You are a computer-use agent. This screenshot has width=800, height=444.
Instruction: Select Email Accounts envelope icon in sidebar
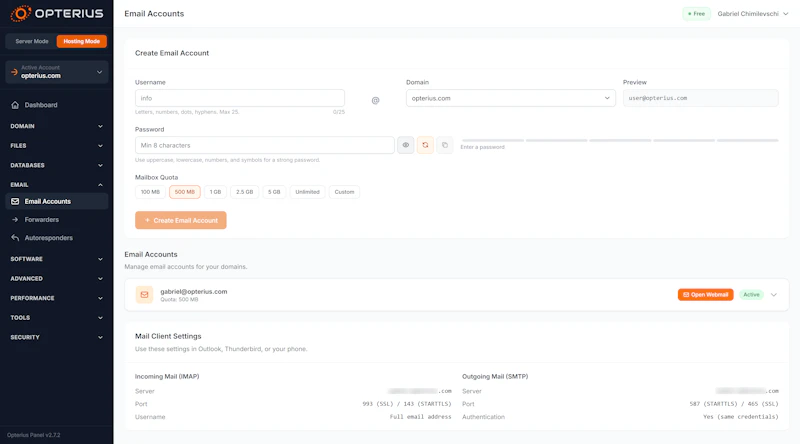click(x=15, y=202)
